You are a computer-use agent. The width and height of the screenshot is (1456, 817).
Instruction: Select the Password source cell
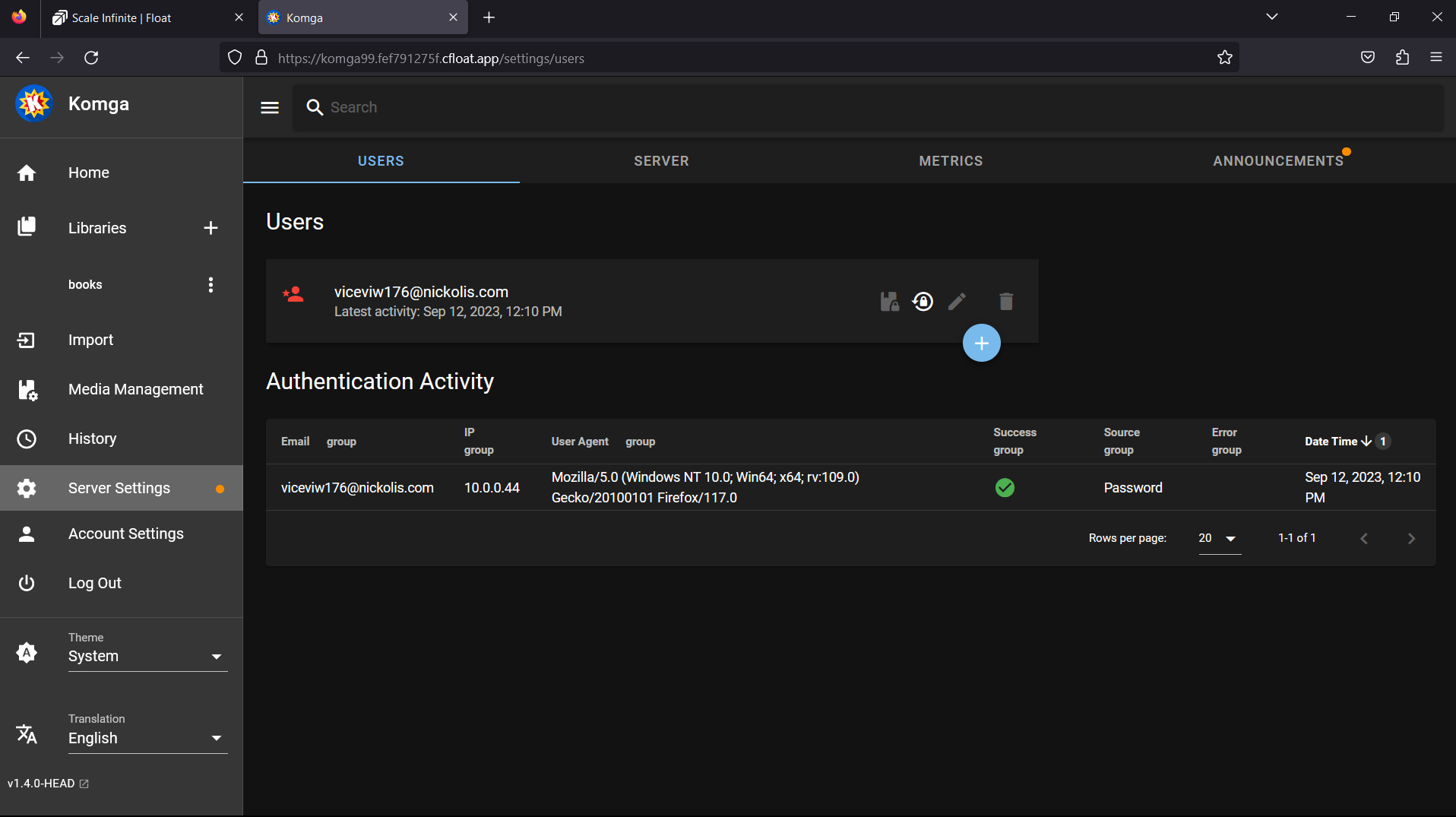tap(1133, 488)
